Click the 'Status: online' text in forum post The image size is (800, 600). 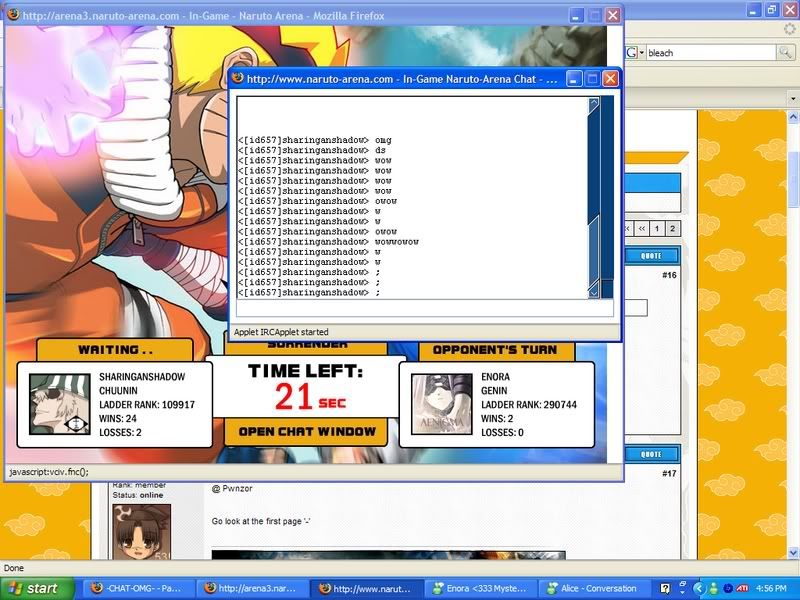click(x=138, y=495)
